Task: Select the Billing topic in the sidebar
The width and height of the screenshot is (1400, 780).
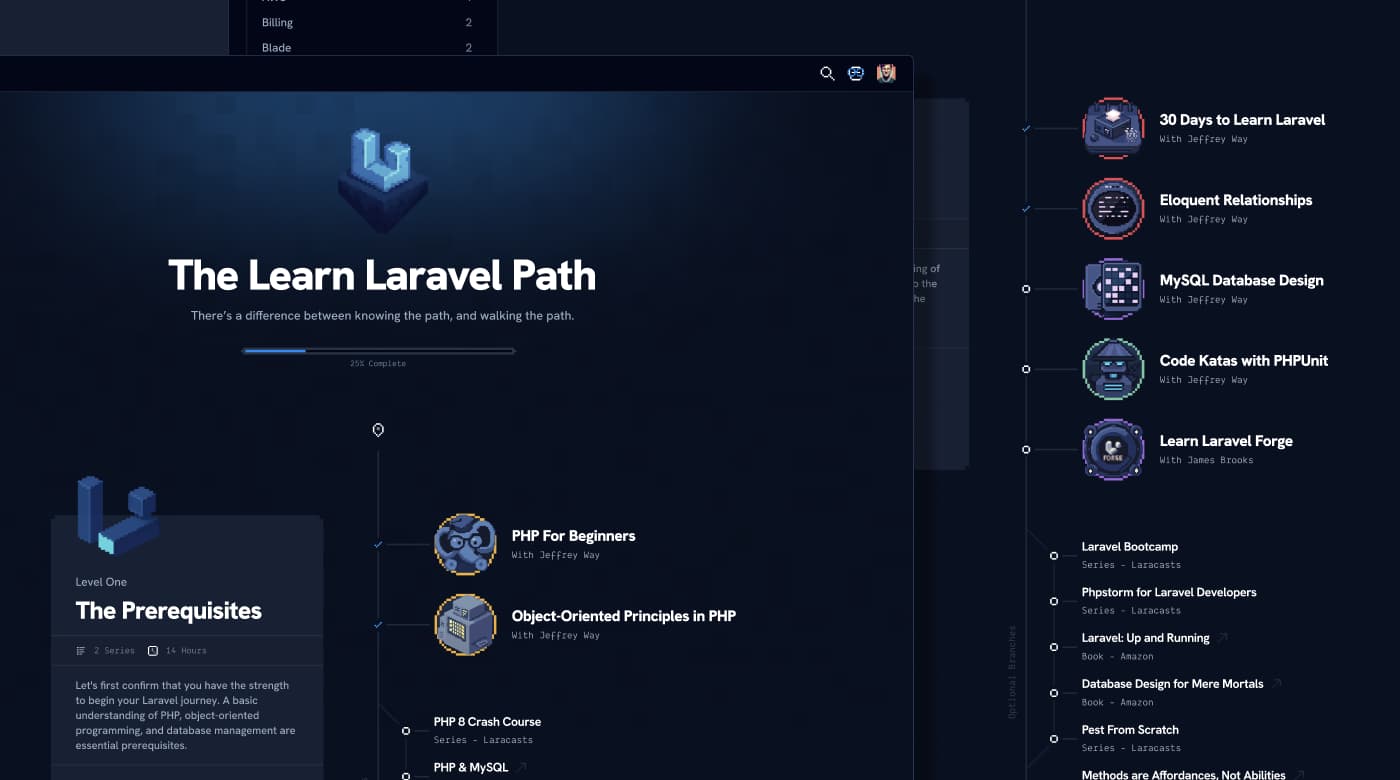Action: [x=277, y=22]
